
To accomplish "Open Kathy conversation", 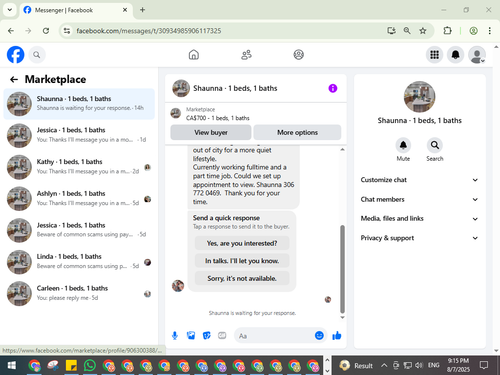I will (x=79, y=167).
